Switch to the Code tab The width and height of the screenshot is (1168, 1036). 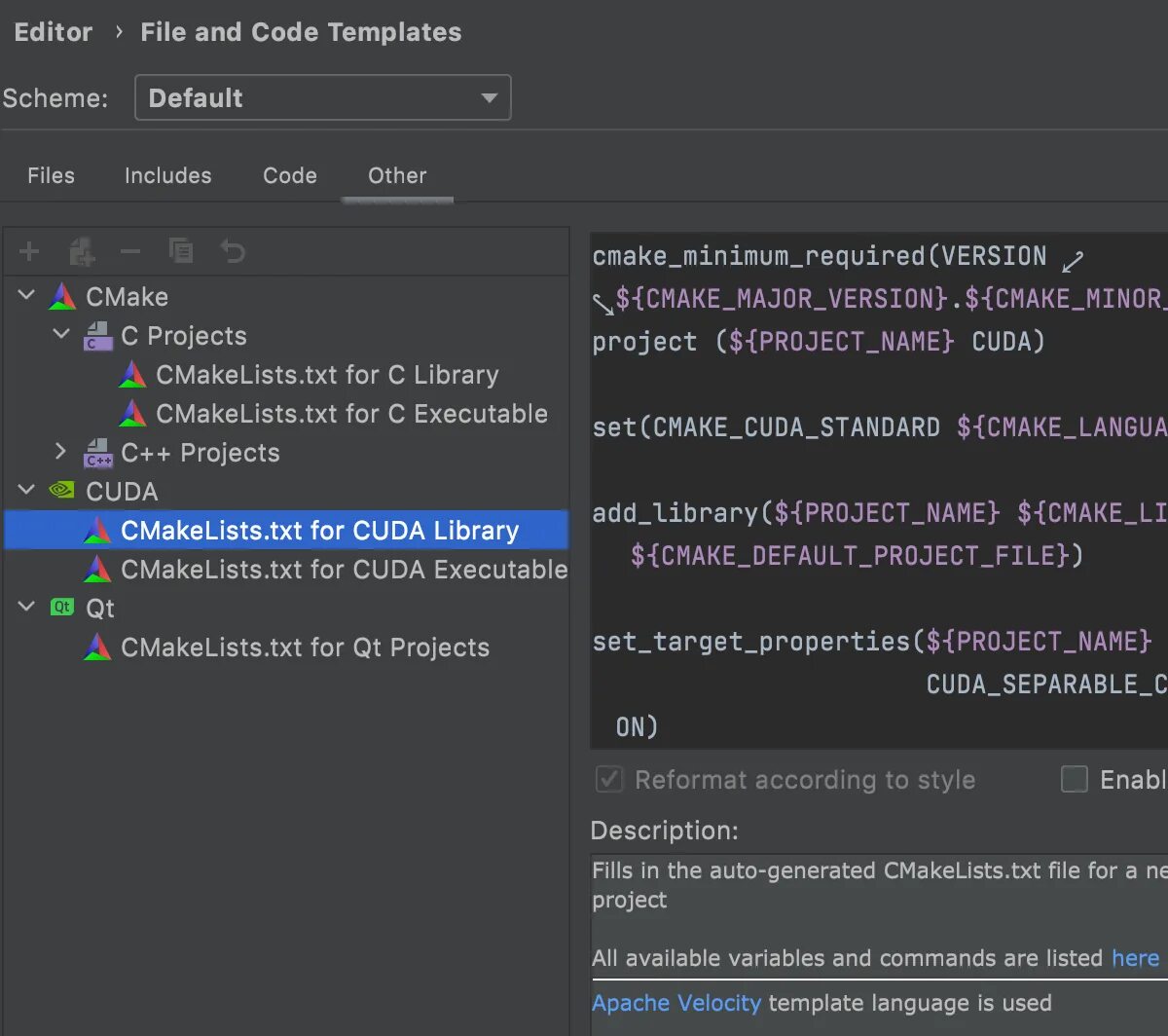pos(290,176)
